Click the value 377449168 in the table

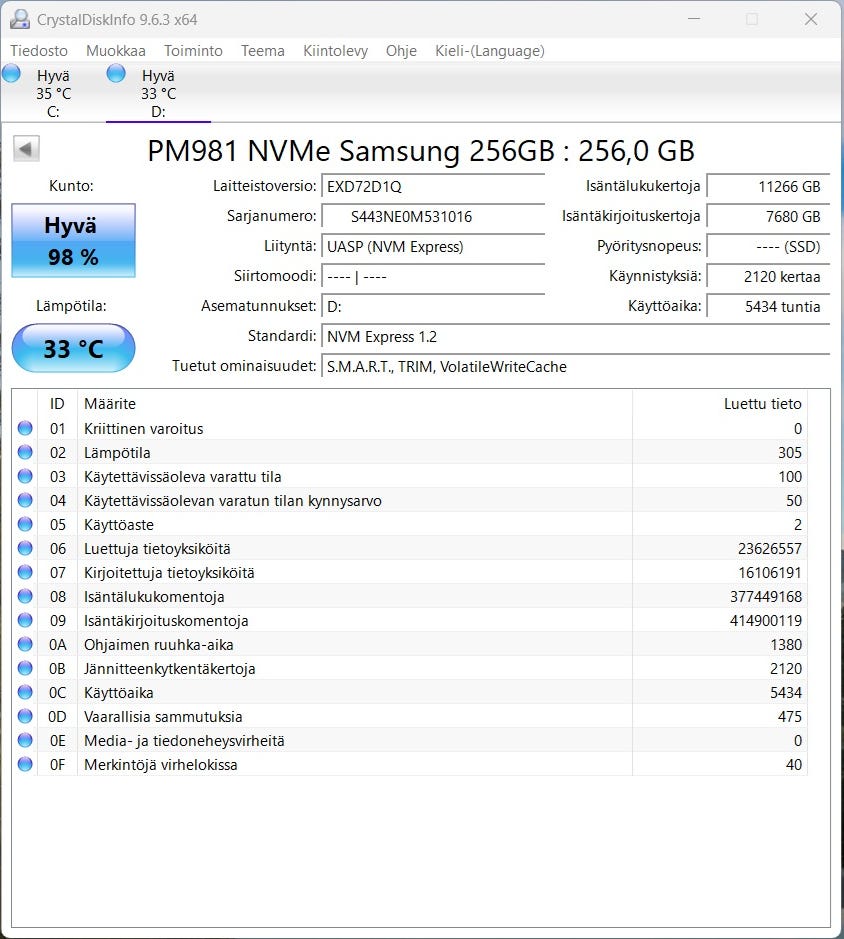[x=766, y=596]
